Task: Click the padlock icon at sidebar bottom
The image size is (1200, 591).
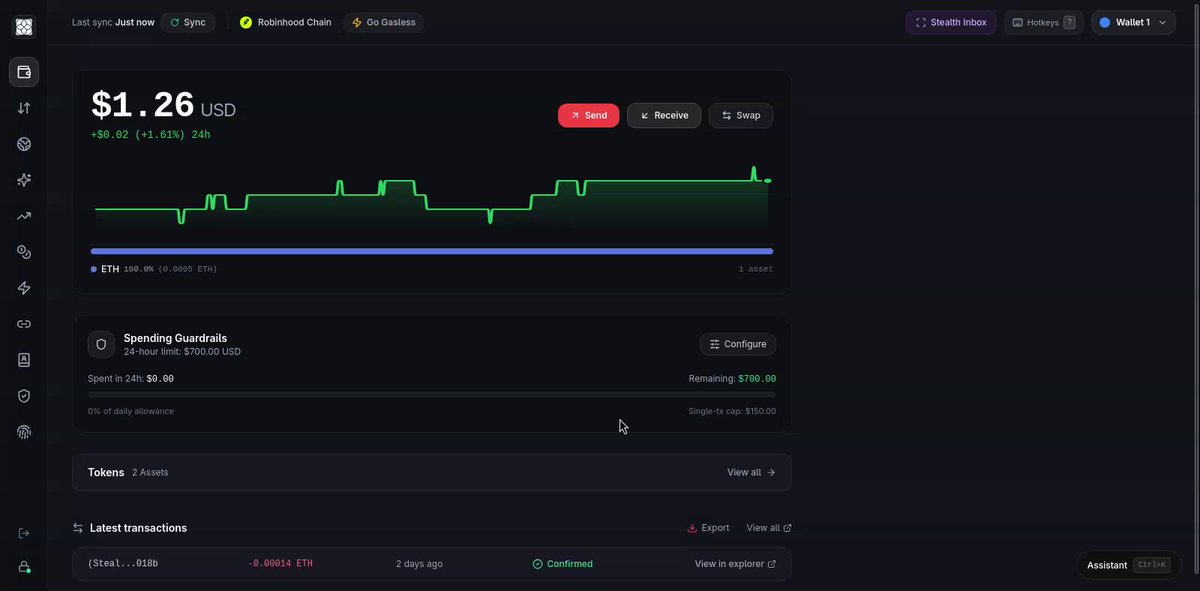Action: 24,566
